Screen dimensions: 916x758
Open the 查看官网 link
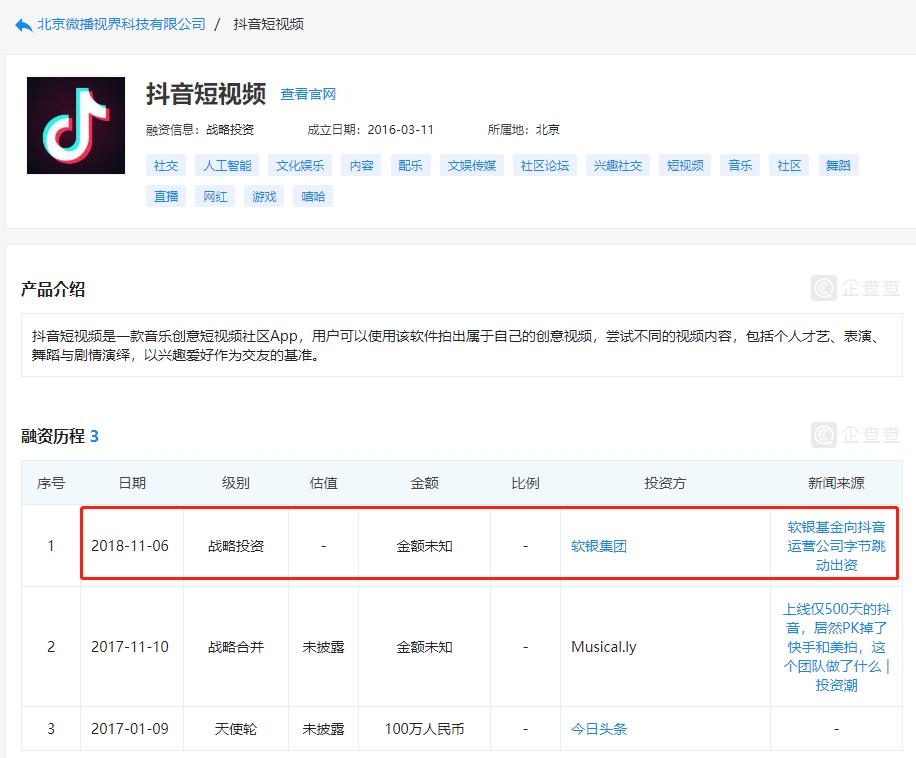click(308, 94)
